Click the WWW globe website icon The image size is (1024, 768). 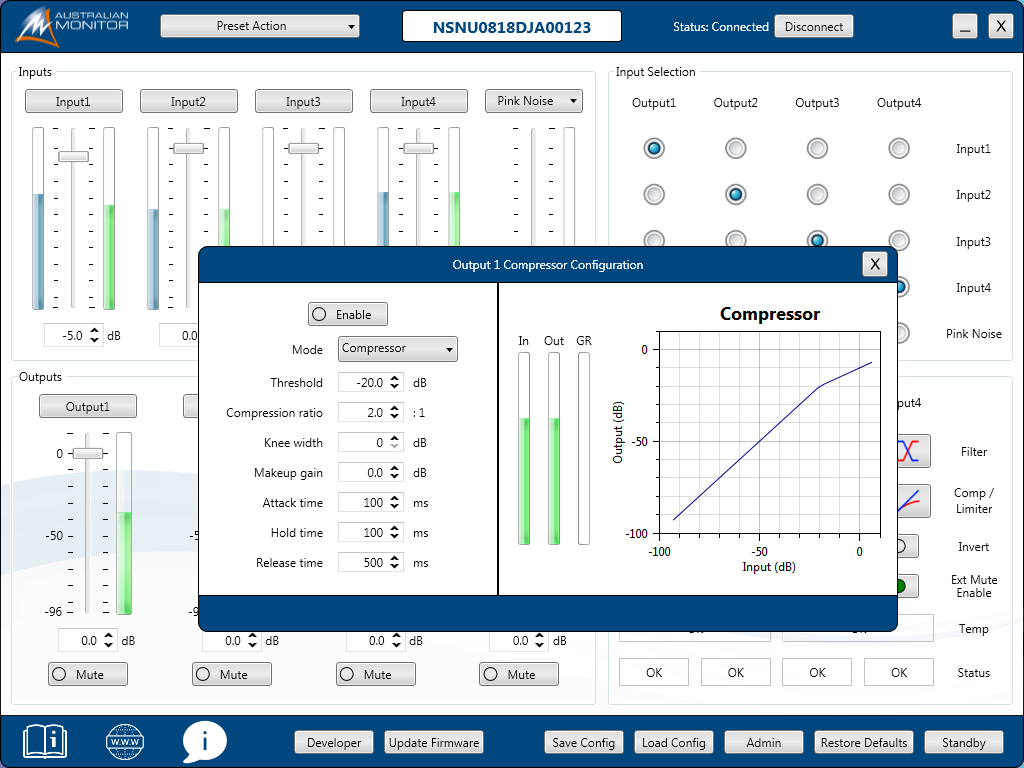125,742
